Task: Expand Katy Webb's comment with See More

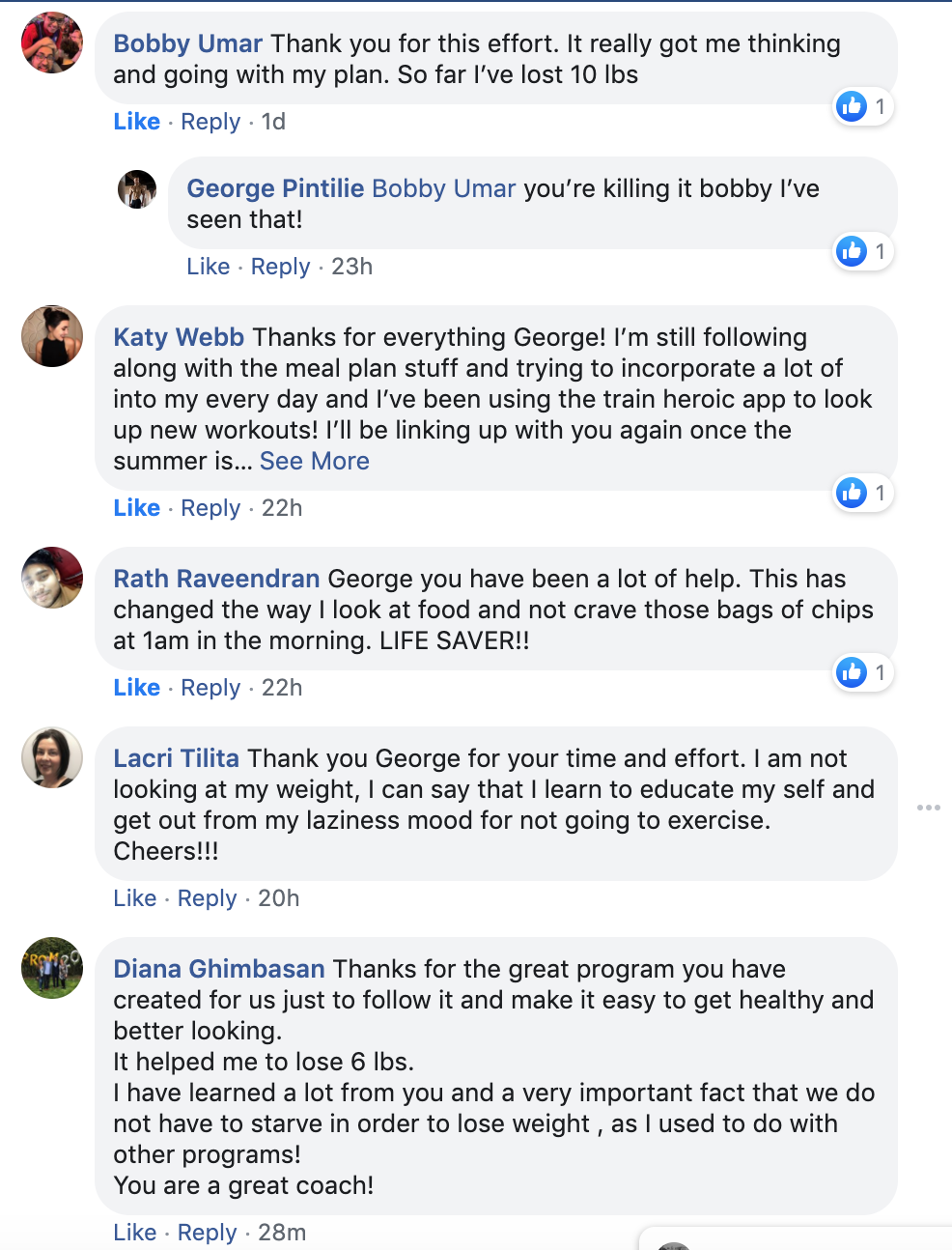Action: [x=314, y=461]
